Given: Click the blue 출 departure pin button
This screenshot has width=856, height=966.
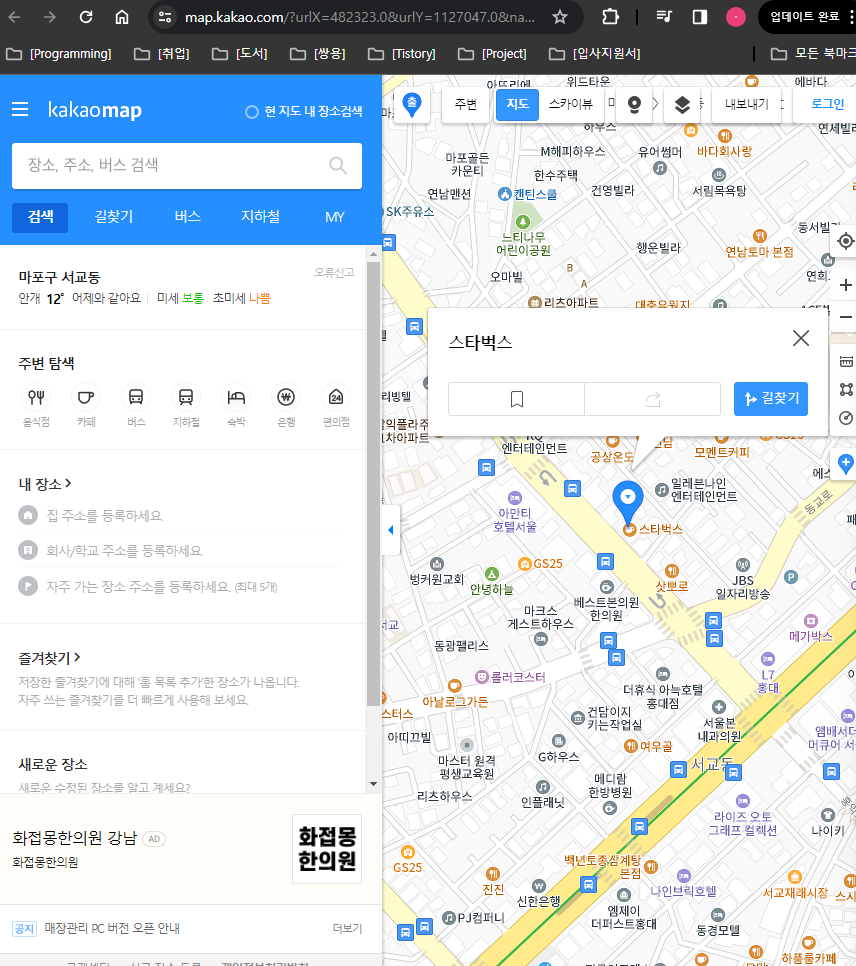Looking at the screenshot, I should (412, 104).
